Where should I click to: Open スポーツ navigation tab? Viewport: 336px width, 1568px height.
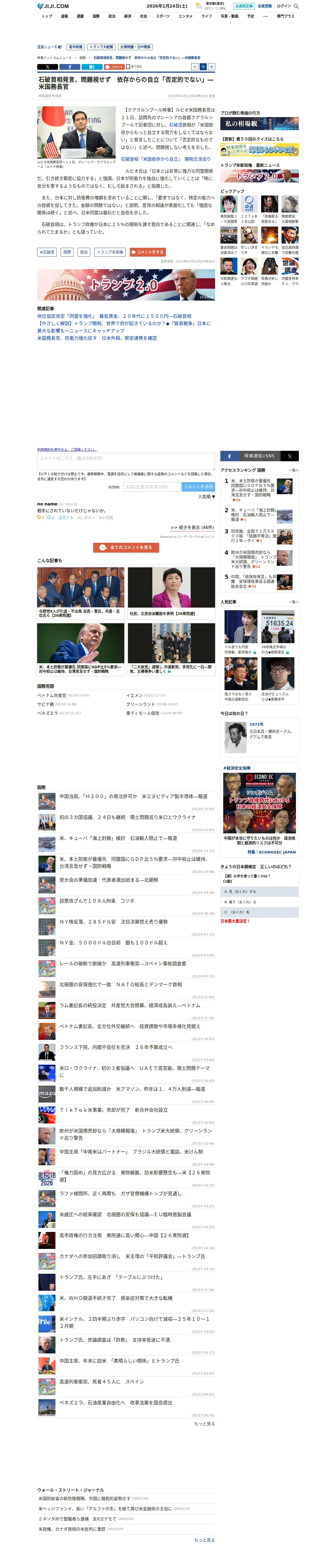click(x=163, y=16)
